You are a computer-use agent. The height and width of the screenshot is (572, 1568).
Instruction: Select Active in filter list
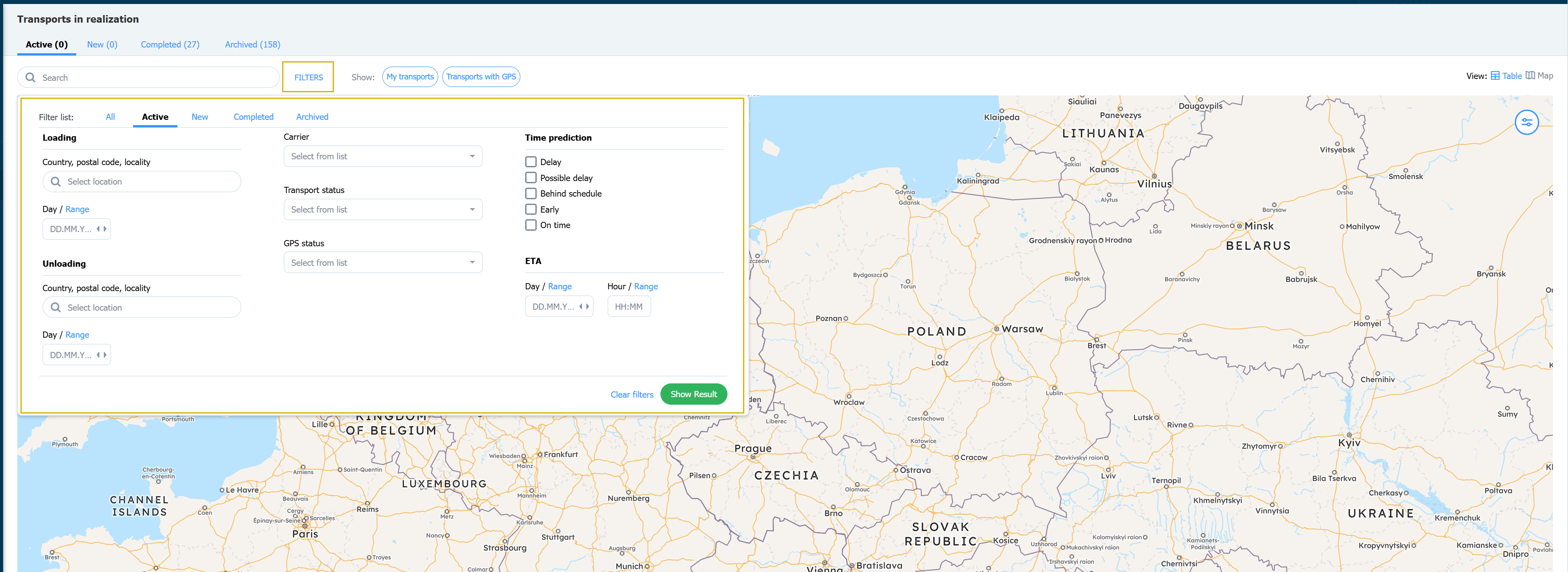point(155,117)
